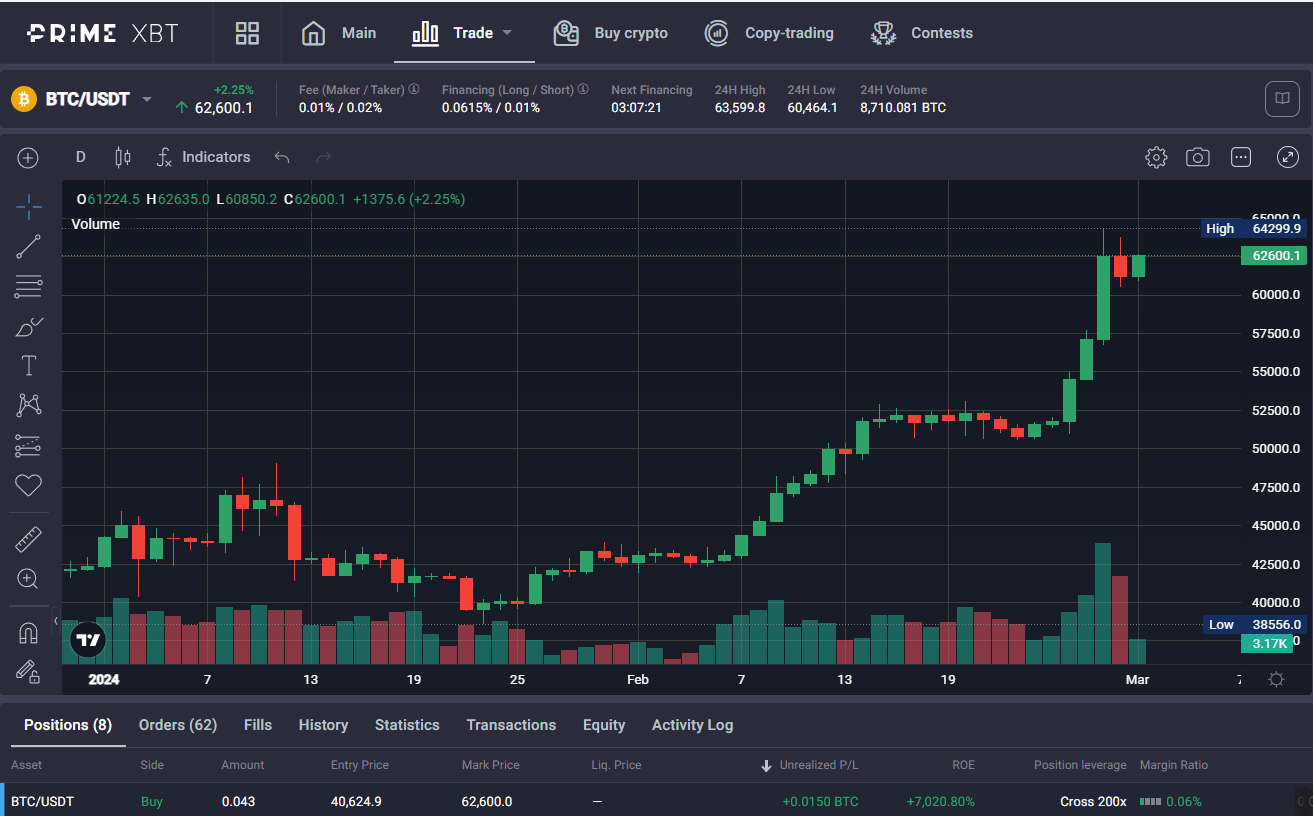Screen dimensions: 1313x816
Task: Select the forecast position tool
Action: pyautogui.click(x=29, y=446)
